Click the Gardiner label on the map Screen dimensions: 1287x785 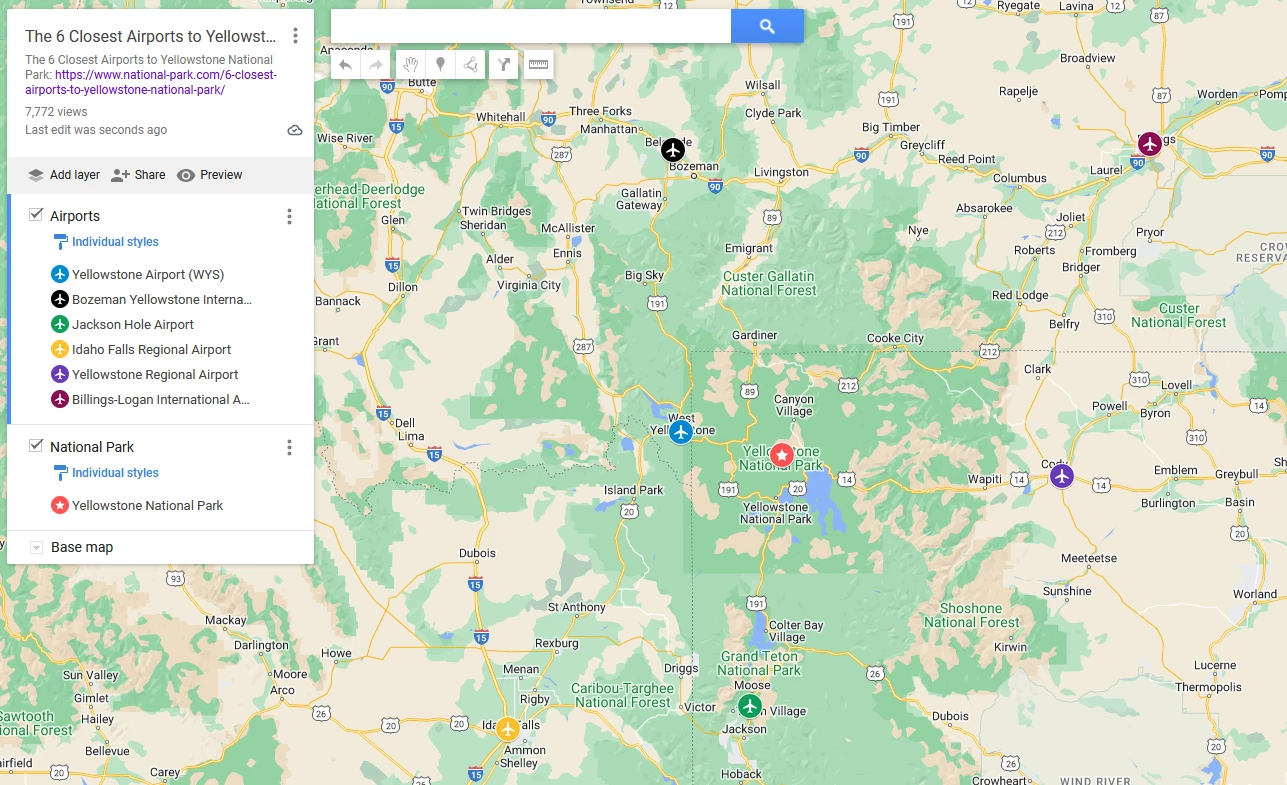pyautogui.click(x=754, y=335)
